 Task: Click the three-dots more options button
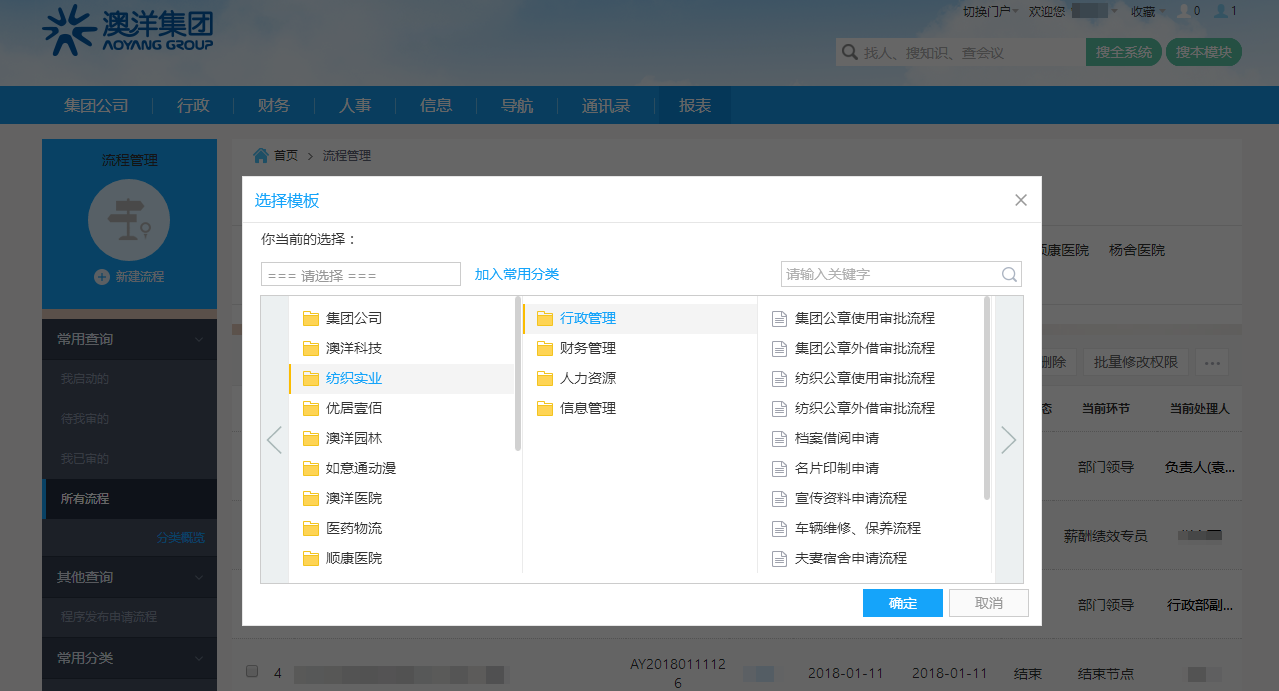pos(1213,363)
